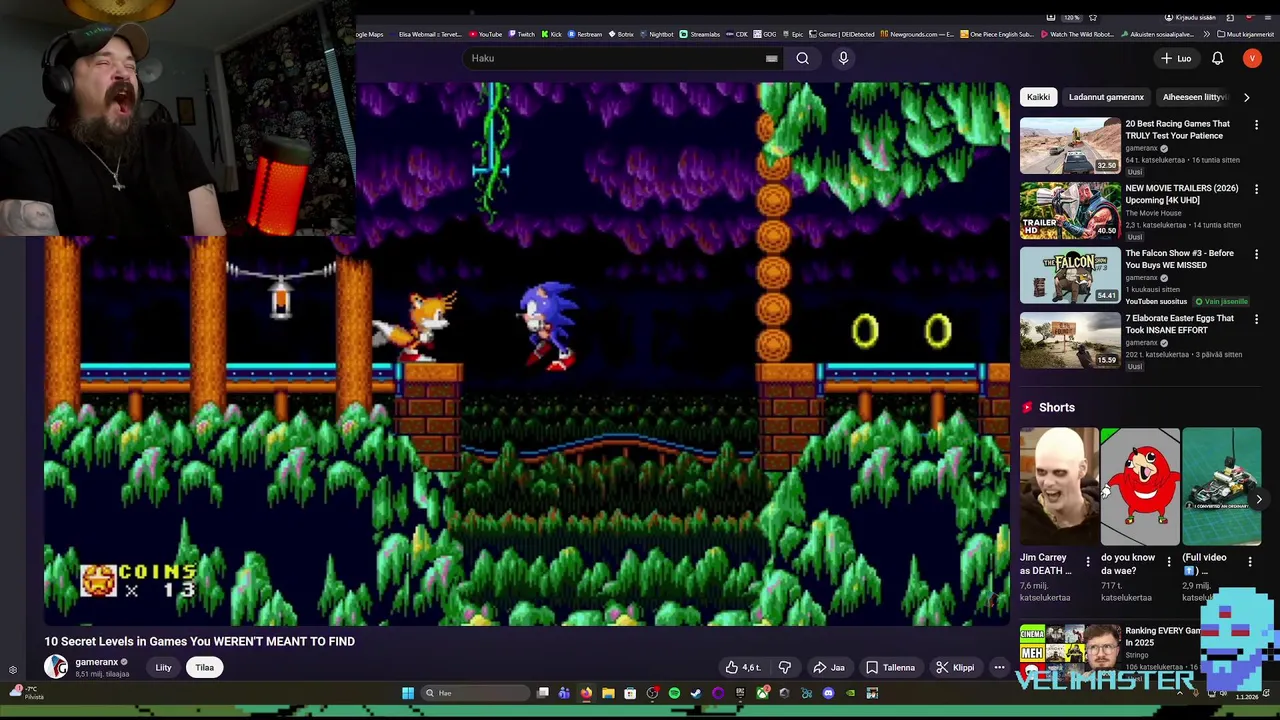Open options menu for '7 Elaborate Easter Eggs'
The image size is (1280, 720).
click(1256, 319)
